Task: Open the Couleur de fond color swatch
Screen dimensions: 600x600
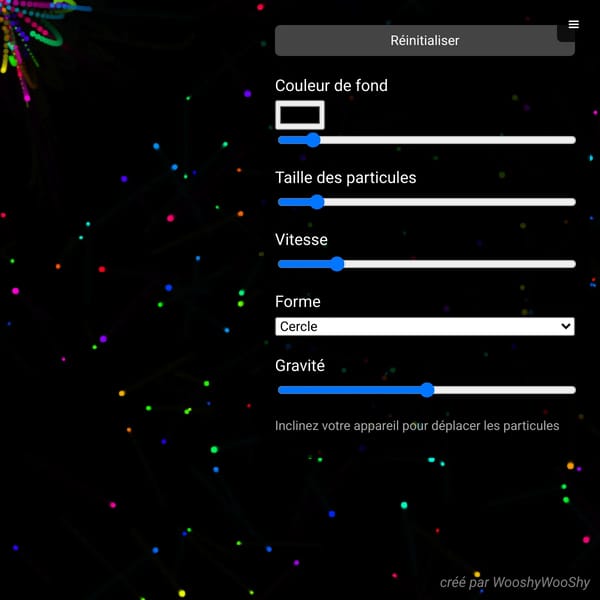Action: 300,115
